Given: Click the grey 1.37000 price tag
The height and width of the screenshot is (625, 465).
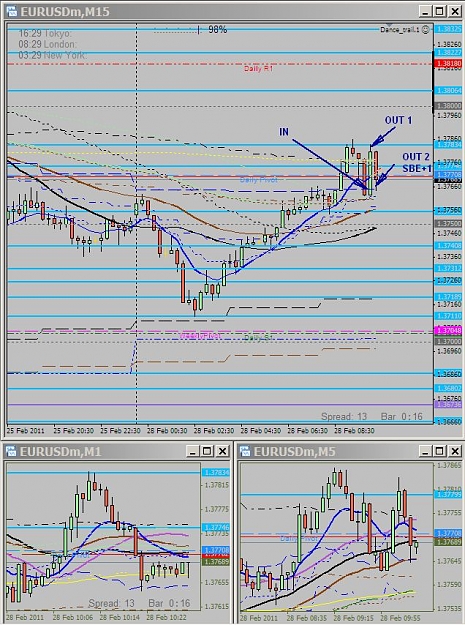Looking at the screenshot, I should 448,342.
